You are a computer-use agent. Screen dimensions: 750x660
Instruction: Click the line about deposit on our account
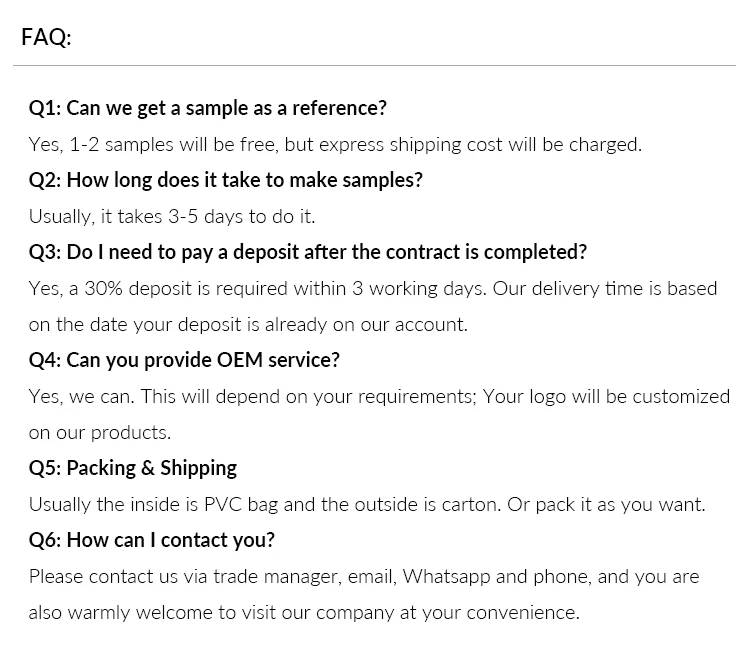(x=248, y=324)
